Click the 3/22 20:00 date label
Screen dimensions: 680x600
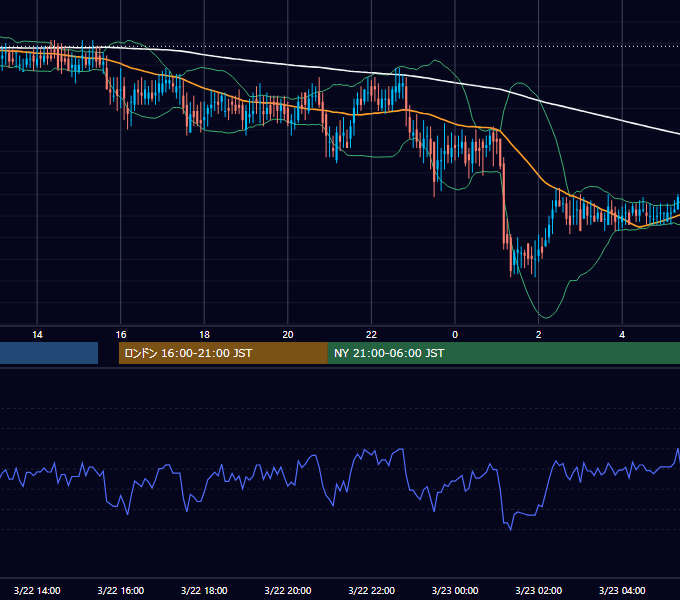click(x=288, y=590)
